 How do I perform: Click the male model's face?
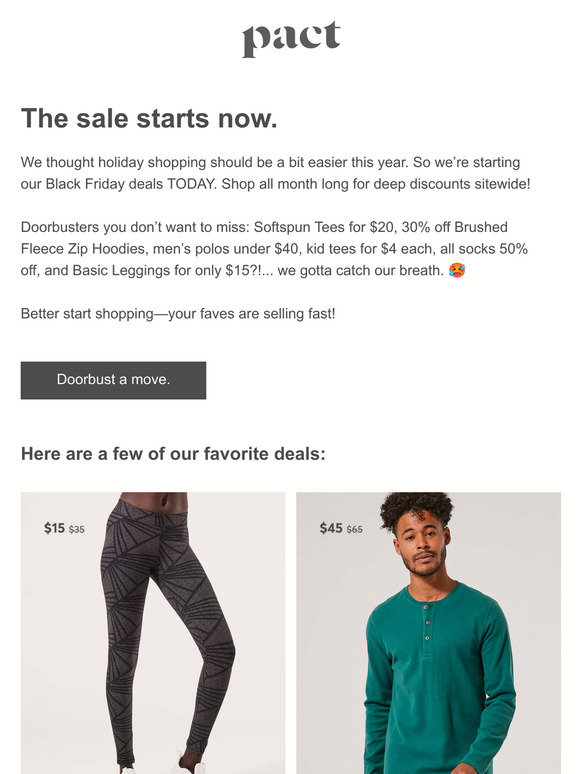pos(420,548)
